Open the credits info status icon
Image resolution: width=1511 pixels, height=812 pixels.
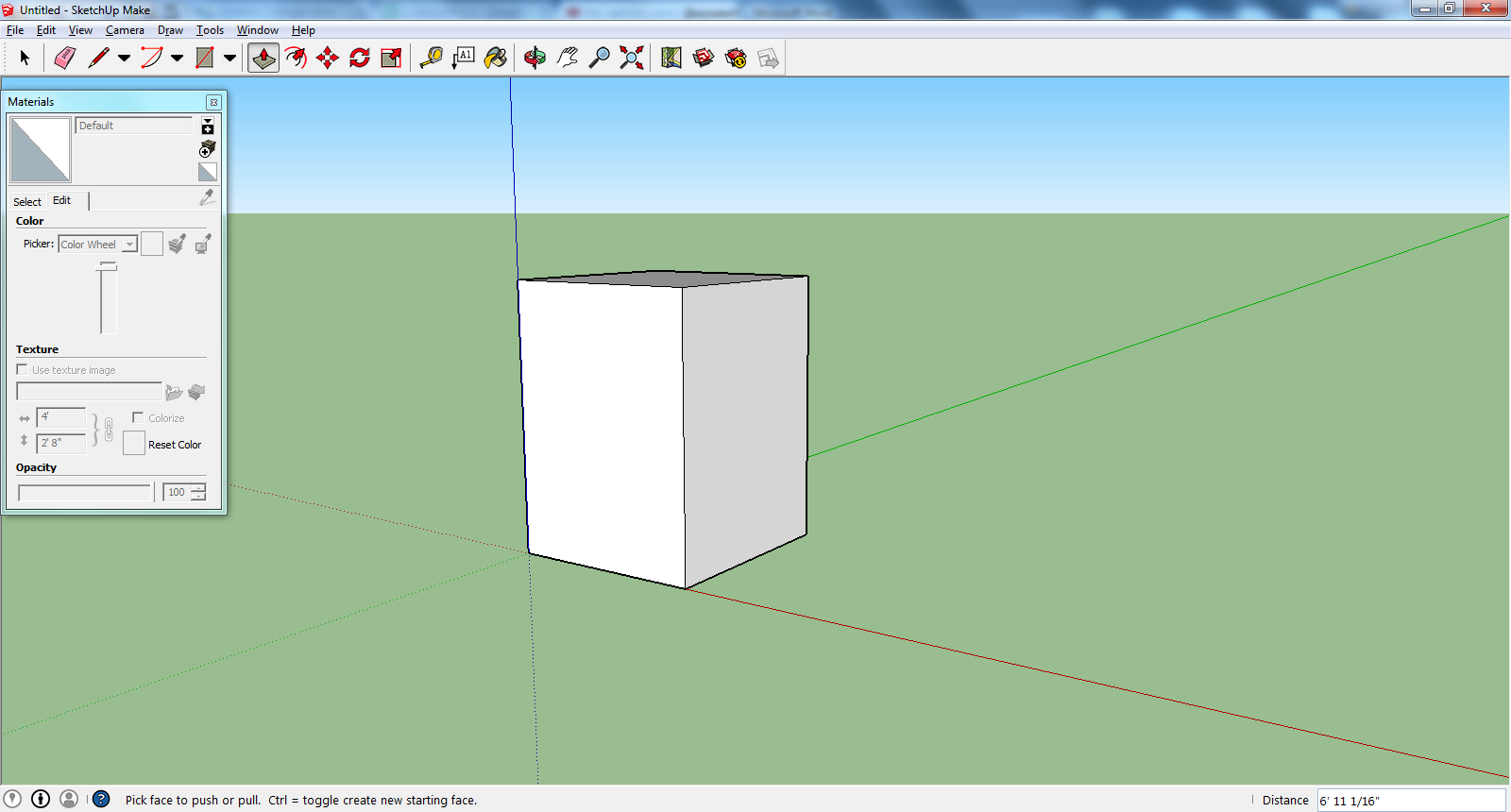41,799
